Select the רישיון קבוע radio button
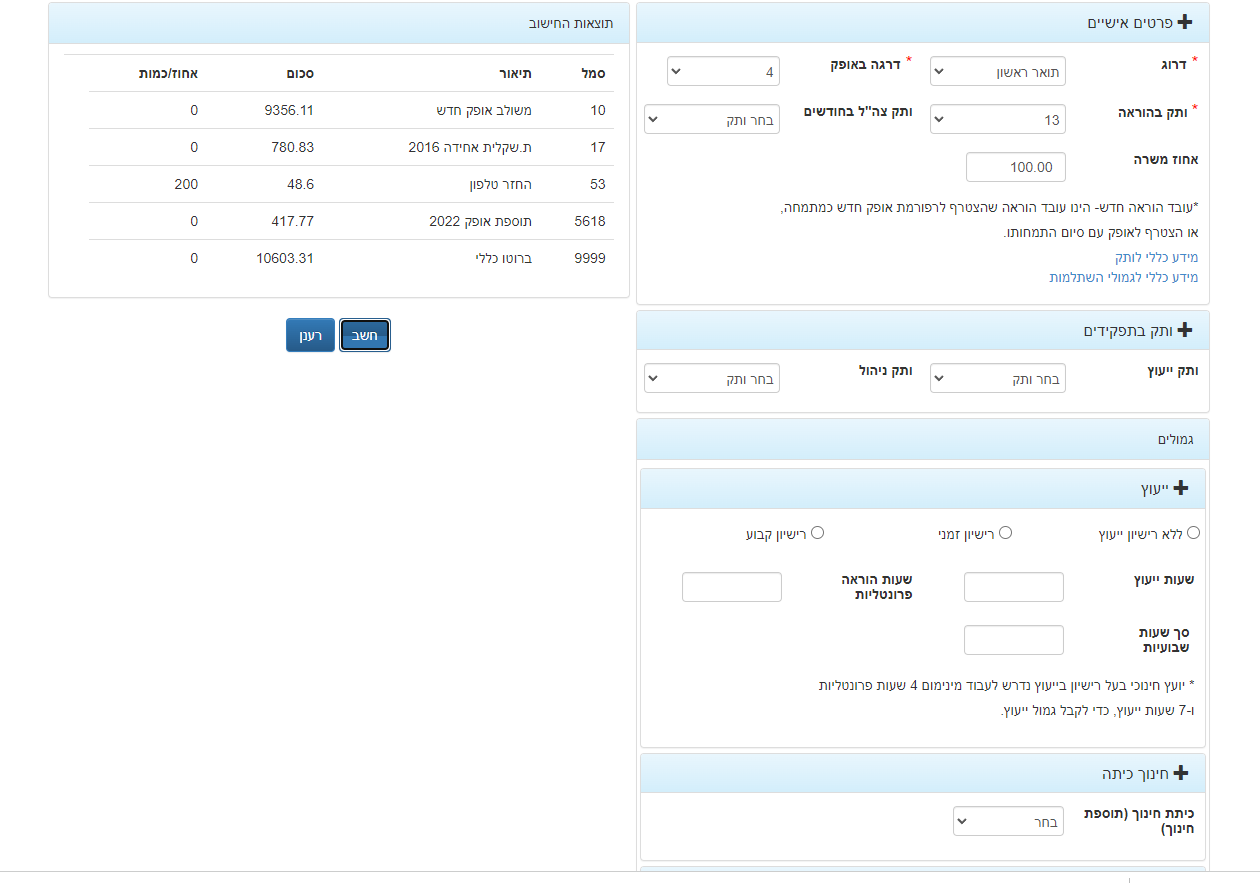 (818, 533)
